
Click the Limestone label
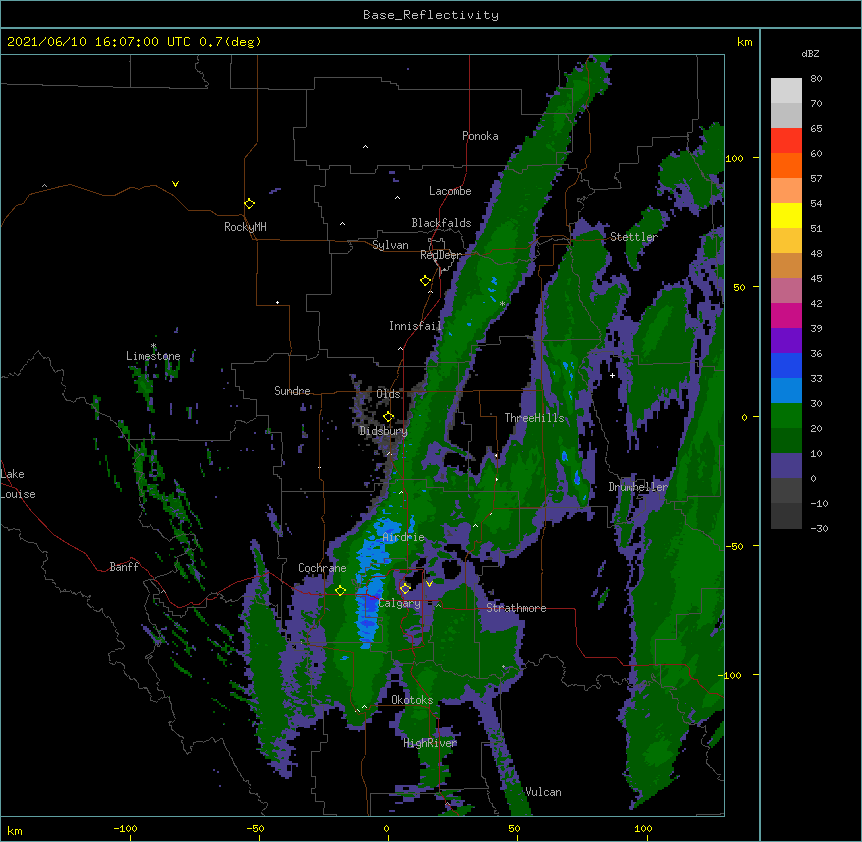(153, 356)
